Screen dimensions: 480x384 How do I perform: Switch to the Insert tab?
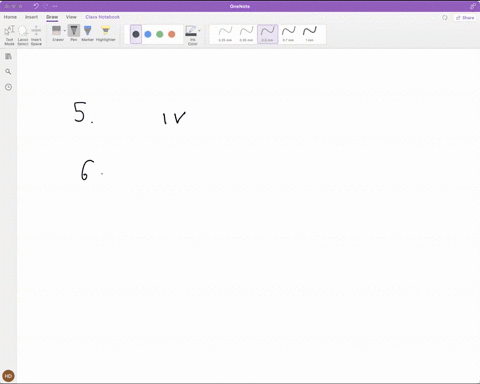pyautogui.click(x=31, y=17)
